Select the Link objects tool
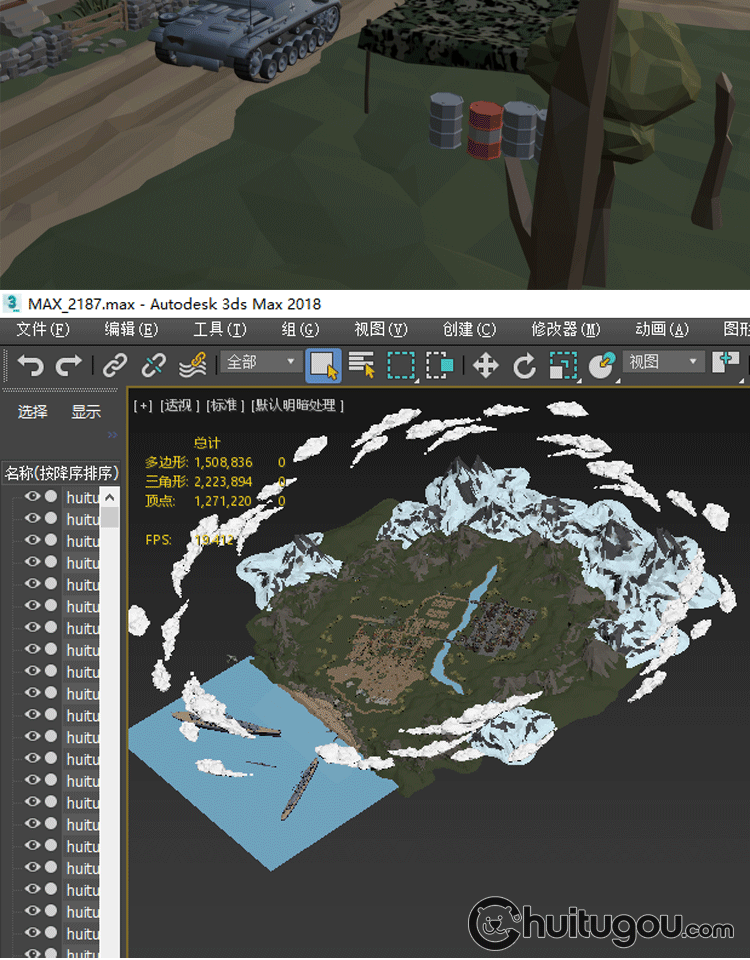Image resolution: width=750 pixels, height=960 pixels. pos(116,365)
